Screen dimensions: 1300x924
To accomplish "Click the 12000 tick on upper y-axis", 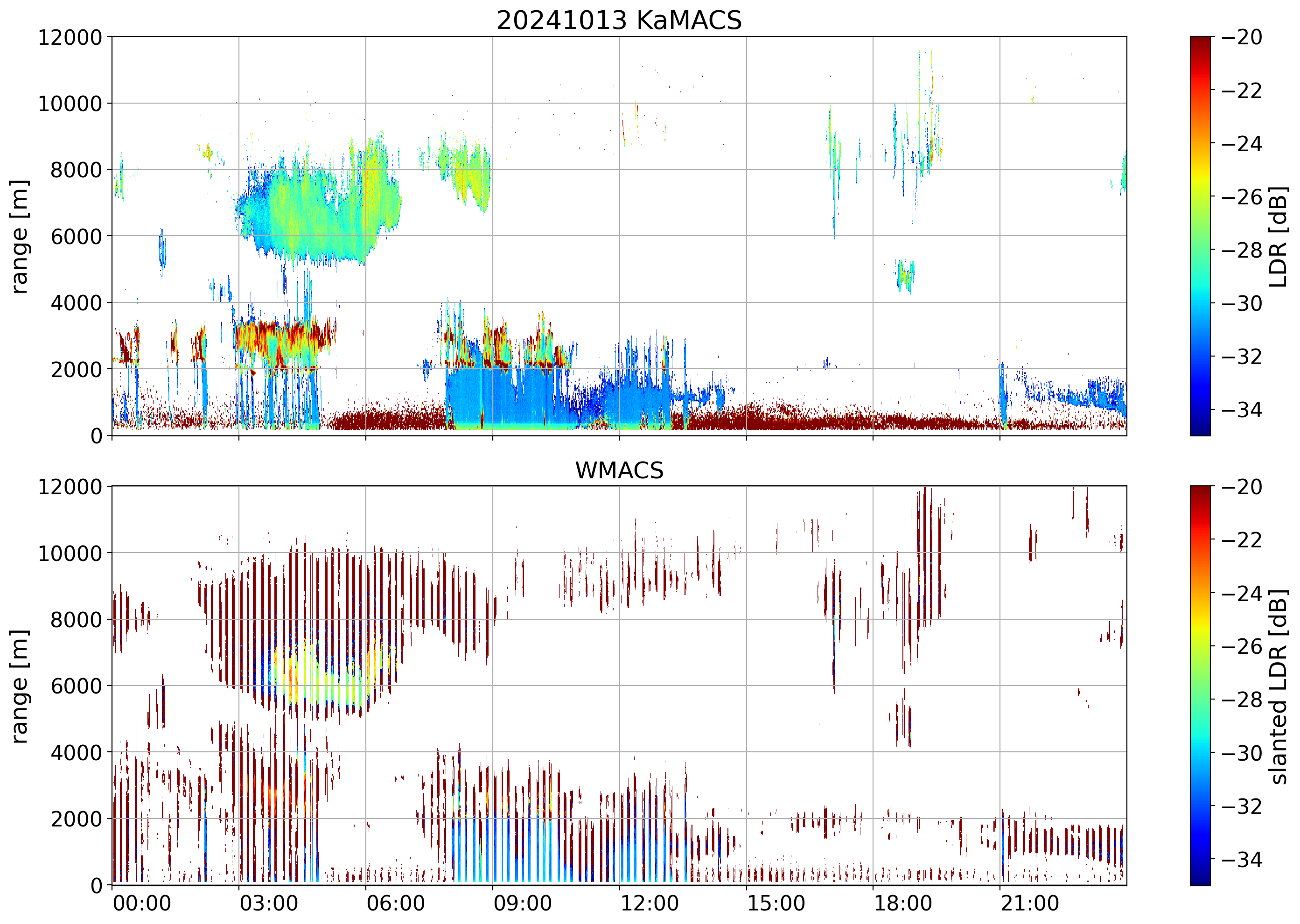I will coord(70,37).
